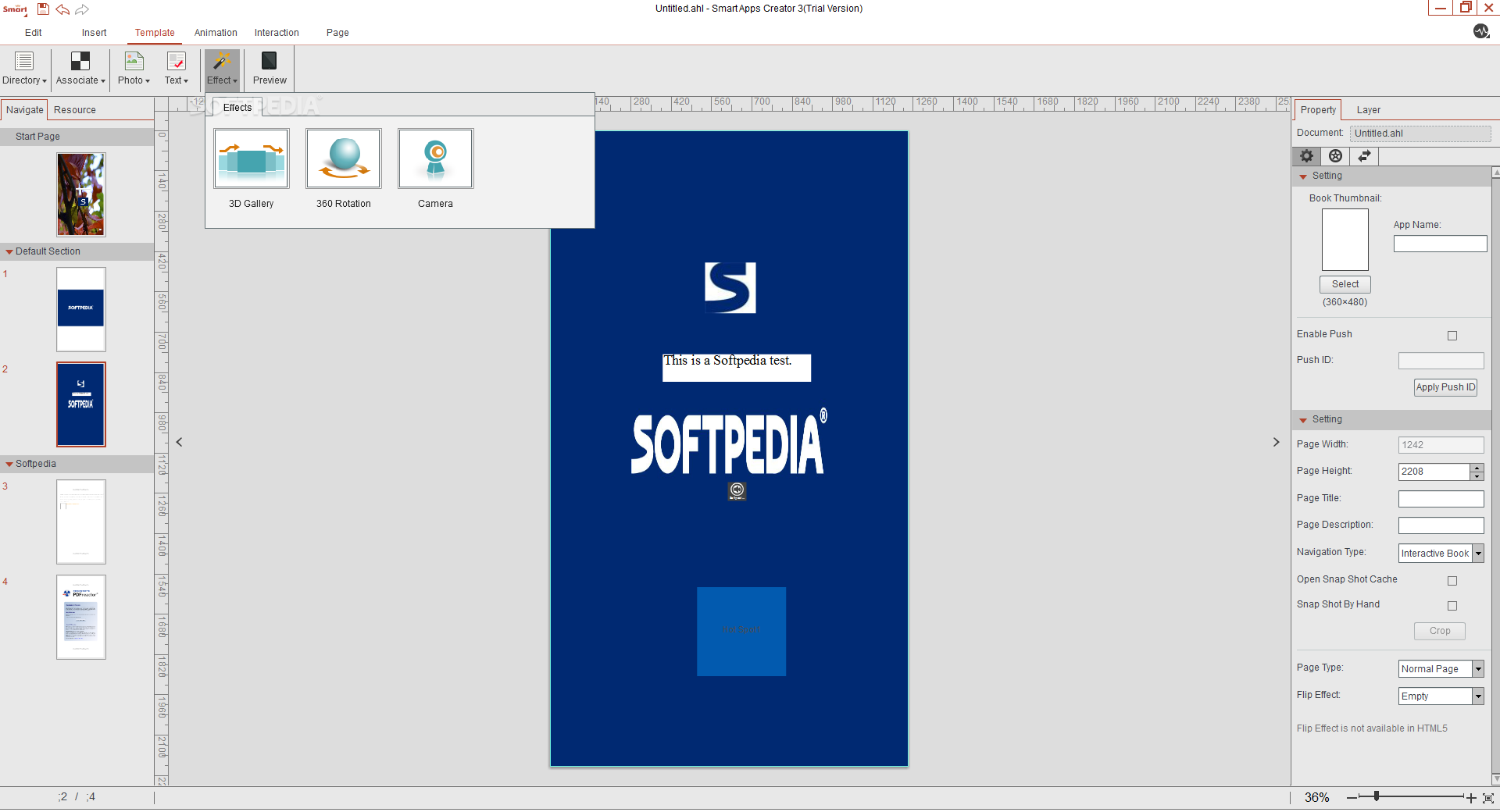The width and height of the screenshot is (1500, 812).
Task: Choose the 360 Rotation effect
Action: tap(344, 158)
